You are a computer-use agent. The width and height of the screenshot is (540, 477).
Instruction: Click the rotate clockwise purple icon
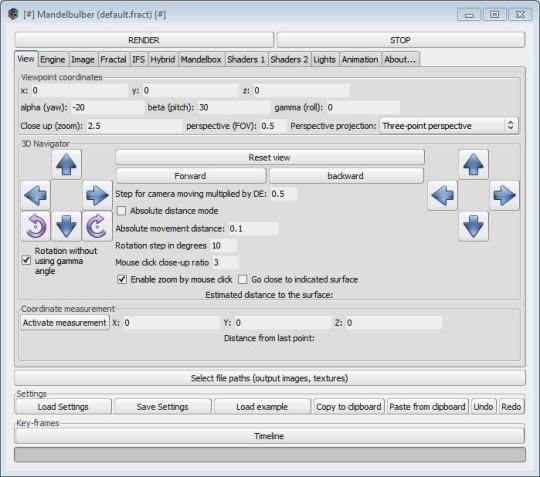click(x=97, y=226)
